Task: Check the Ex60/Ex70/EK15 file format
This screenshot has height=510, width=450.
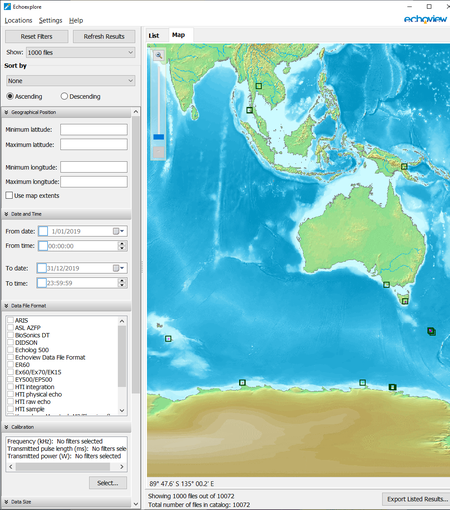Action: click(10, 372)
